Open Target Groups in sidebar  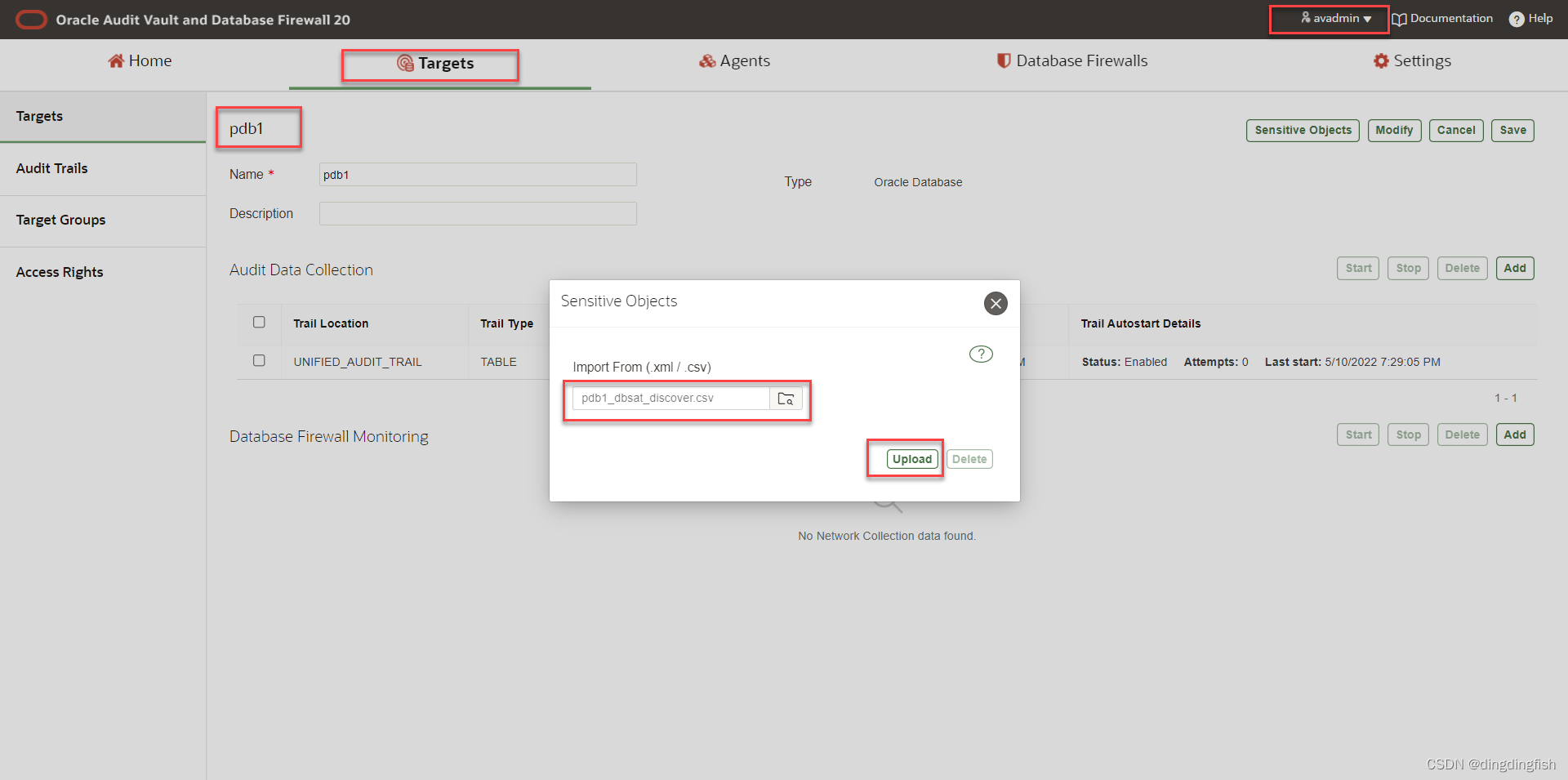[103, 221]
